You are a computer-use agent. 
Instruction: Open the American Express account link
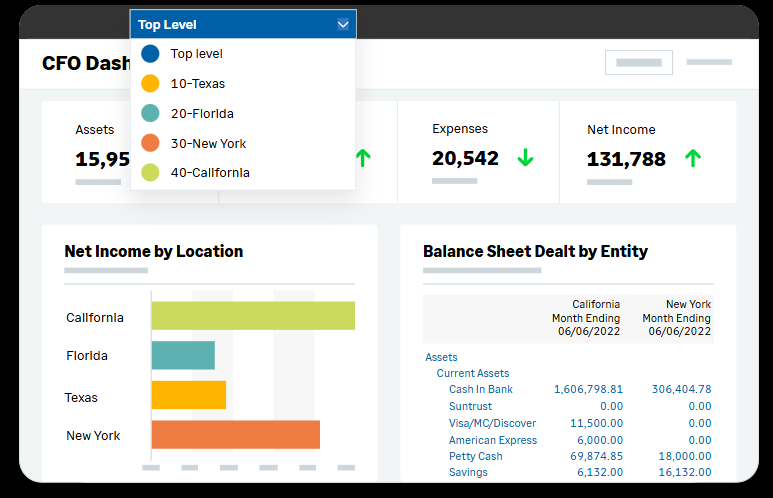pyautogui.click(x=492, y=440)
